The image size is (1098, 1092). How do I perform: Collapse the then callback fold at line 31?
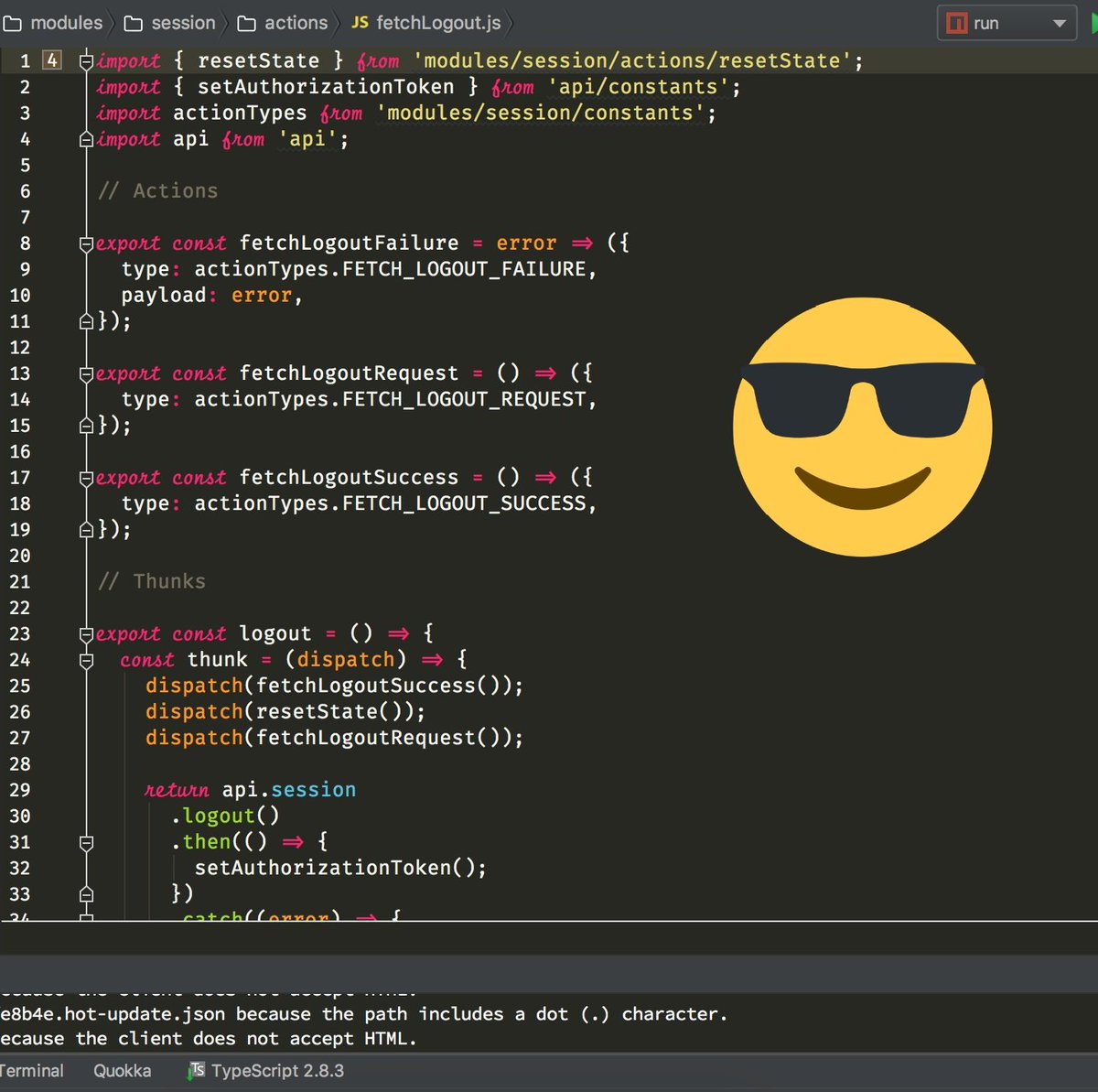click(x=86, y=842)
